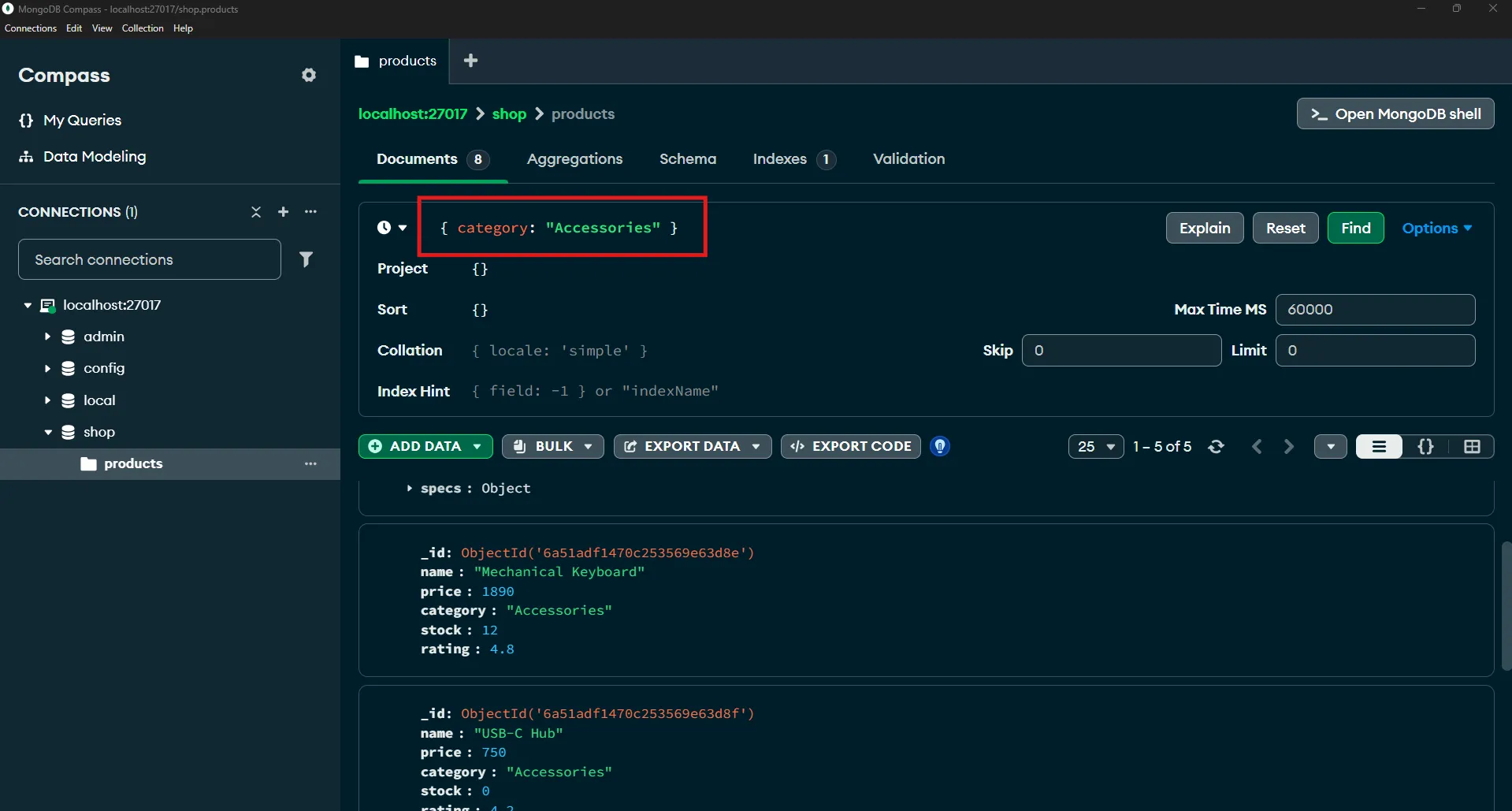This screenshot has height=811, width=1512.
Task: Go to previous page of documents
Action: point(1257,447)
